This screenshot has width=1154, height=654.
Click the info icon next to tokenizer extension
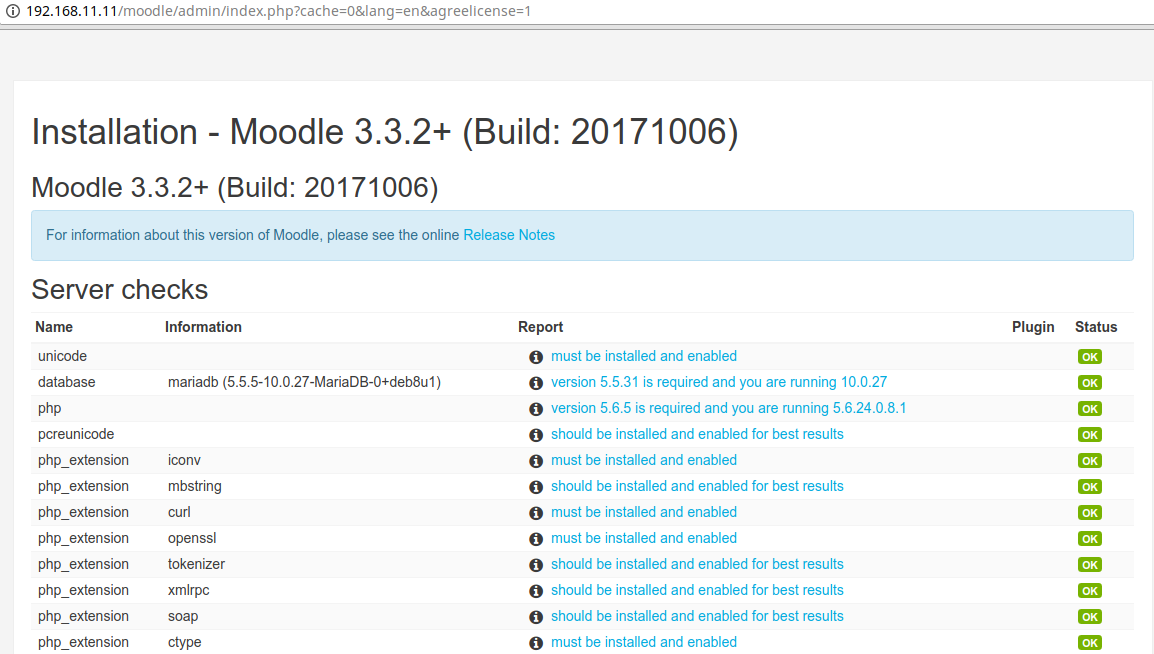click(536, 564)
